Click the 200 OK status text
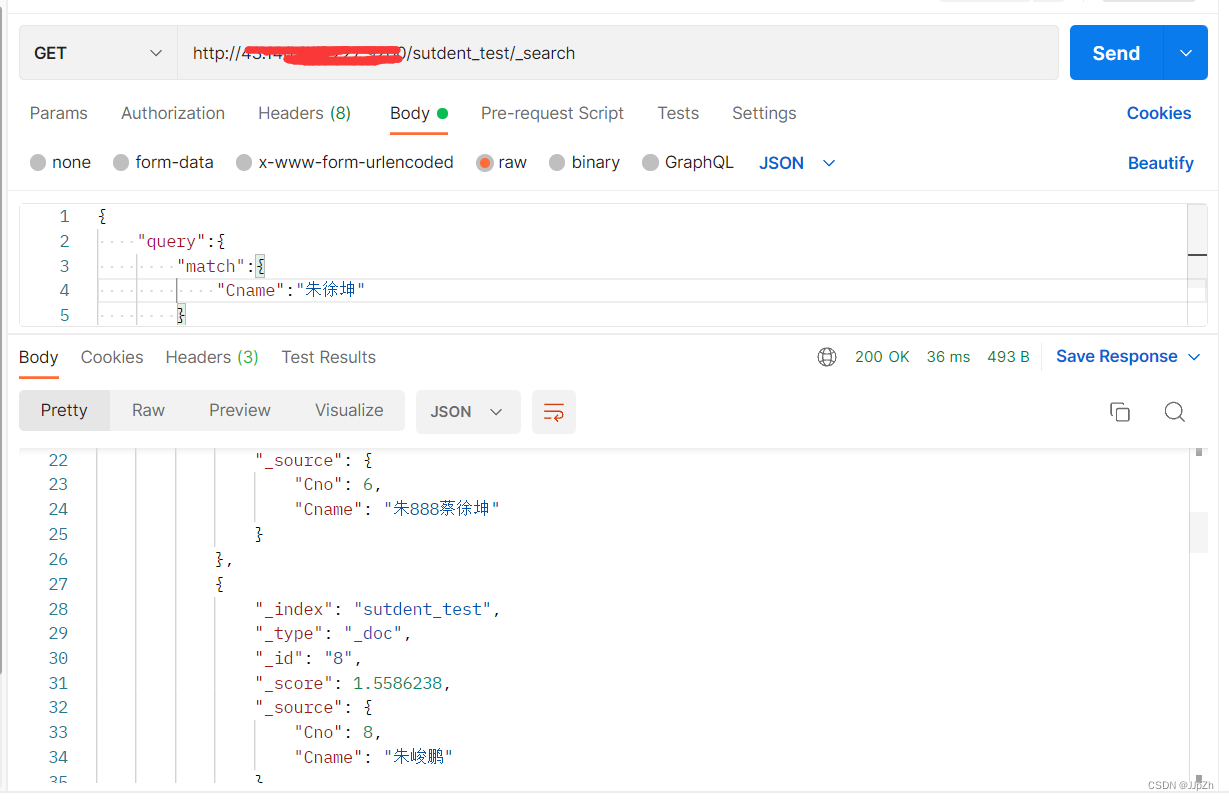 click(882, 357)
